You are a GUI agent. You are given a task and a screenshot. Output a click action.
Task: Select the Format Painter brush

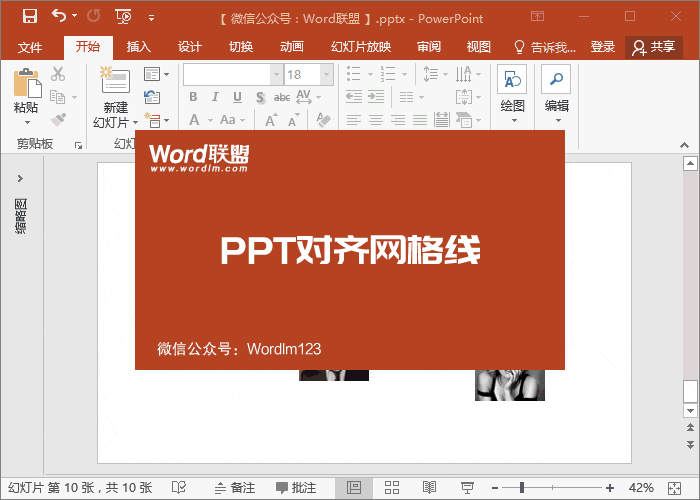[58, 120]
